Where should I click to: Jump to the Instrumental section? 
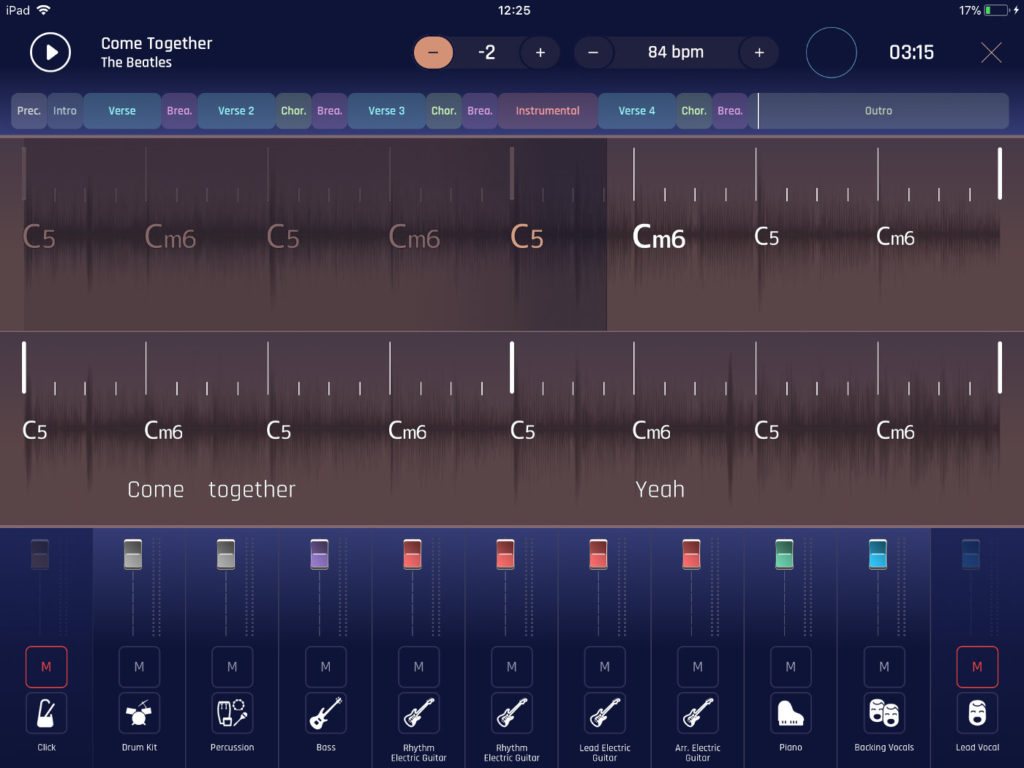547,111
